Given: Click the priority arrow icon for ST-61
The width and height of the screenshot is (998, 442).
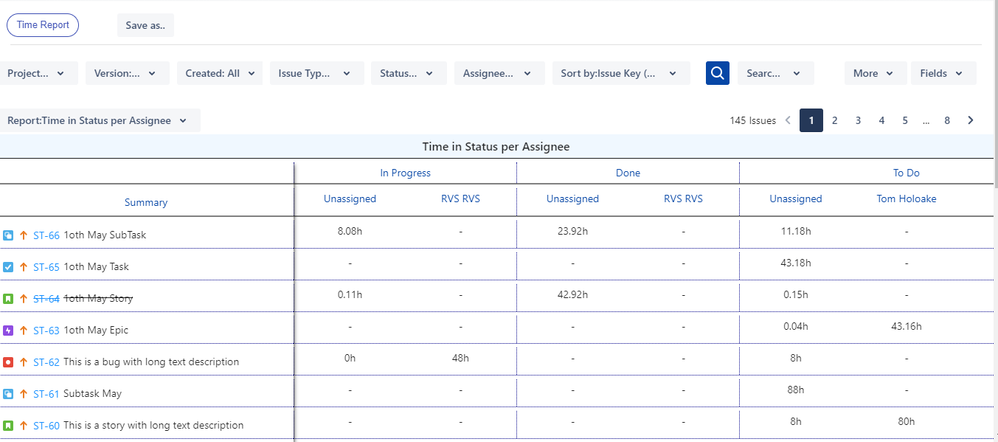Looking at the screenshot, I should coord(23,394).
